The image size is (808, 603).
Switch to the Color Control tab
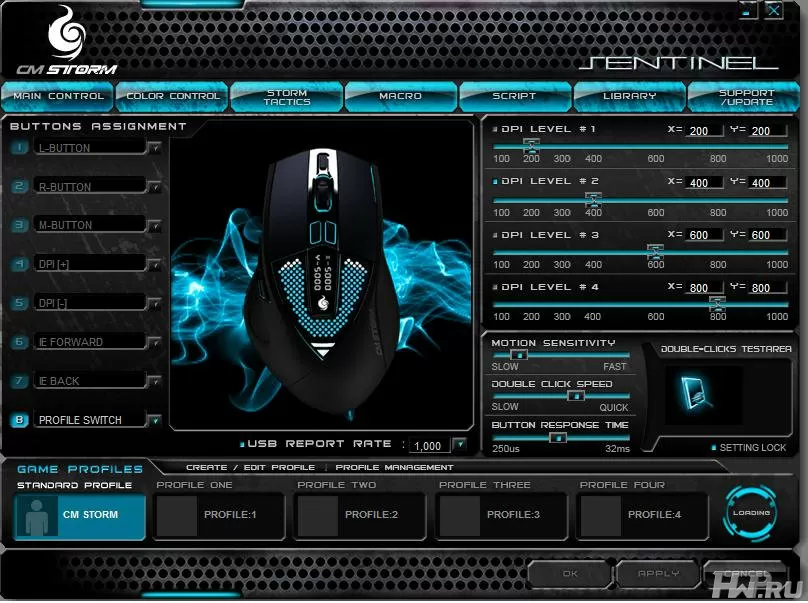tap(172, 96)
